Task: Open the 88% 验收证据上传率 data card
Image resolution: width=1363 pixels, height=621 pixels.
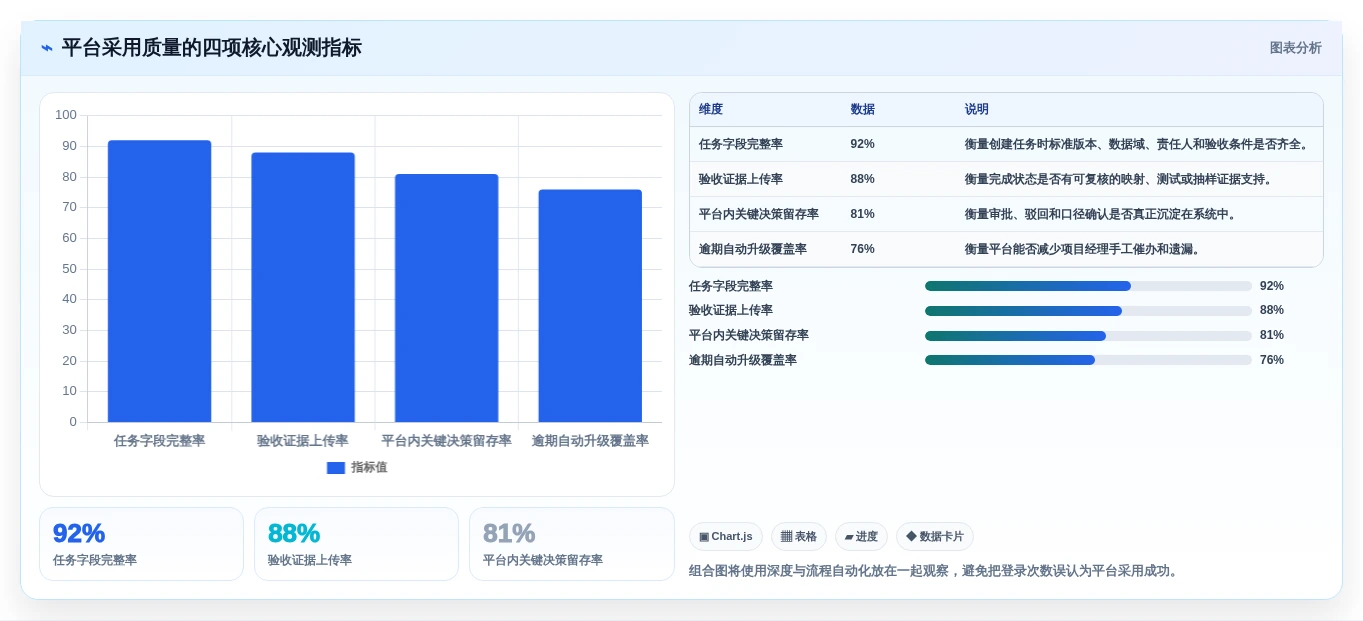Action: click(356, 544)
